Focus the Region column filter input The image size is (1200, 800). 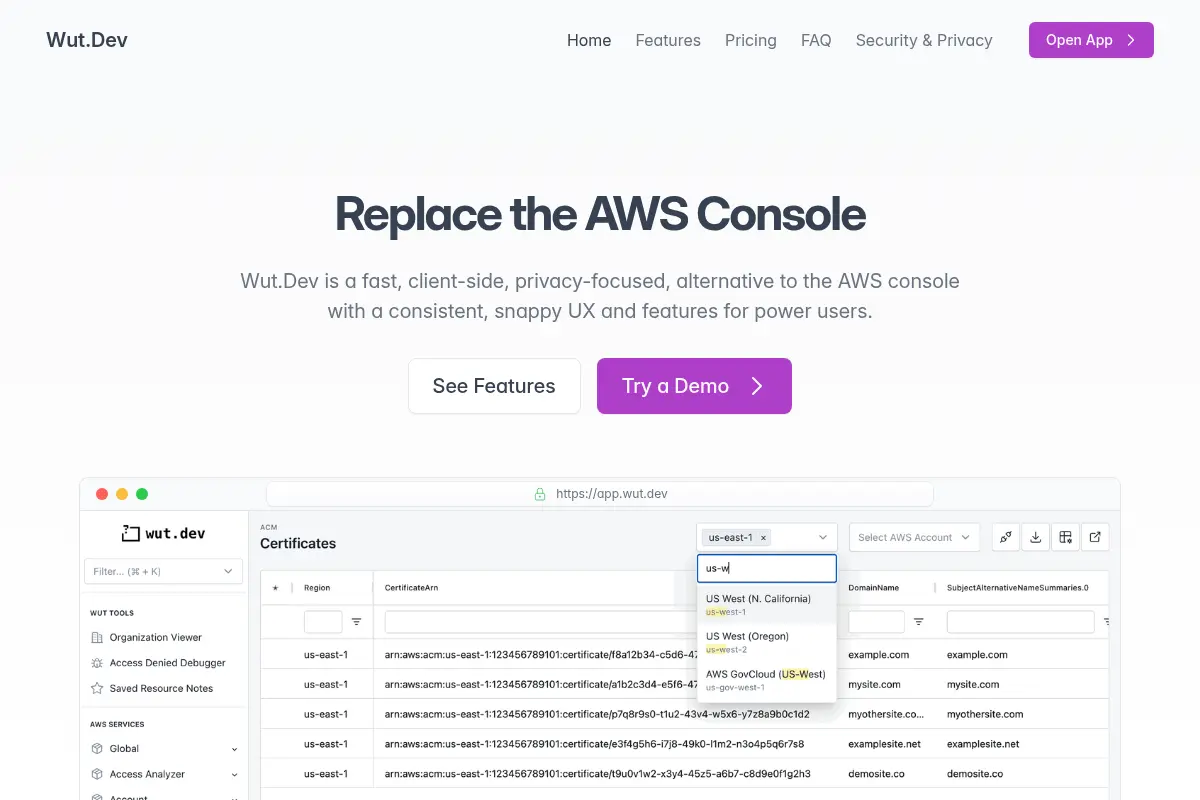323,622
